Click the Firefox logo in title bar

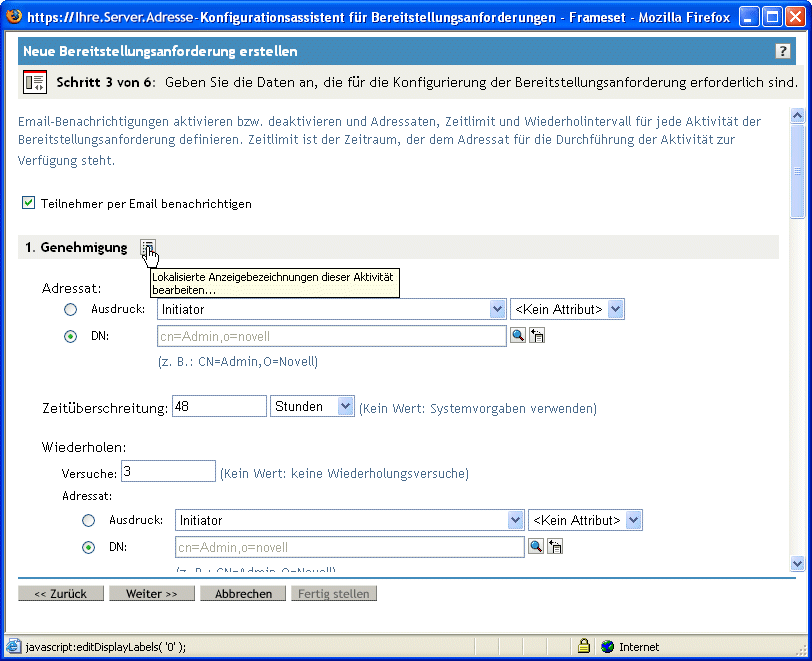tap(14, 16)
